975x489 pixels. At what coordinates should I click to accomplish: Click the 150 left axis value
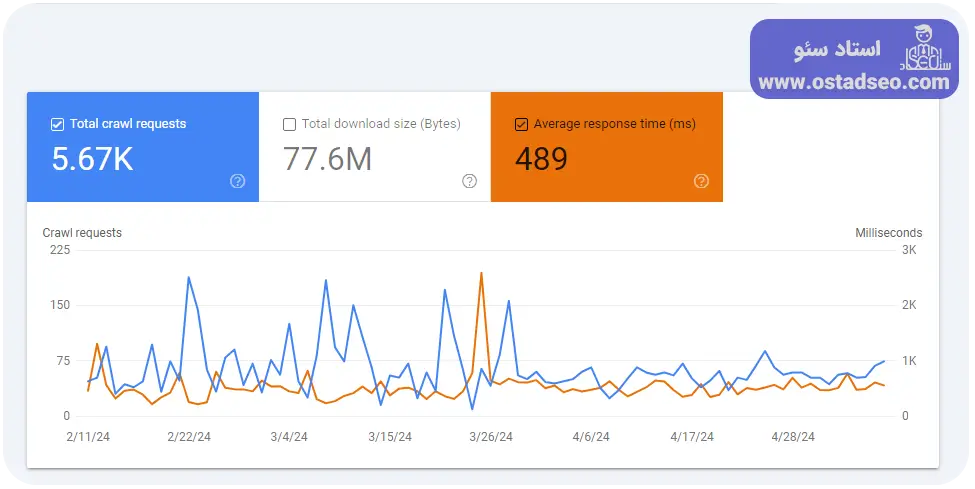(x=60, y=305)
